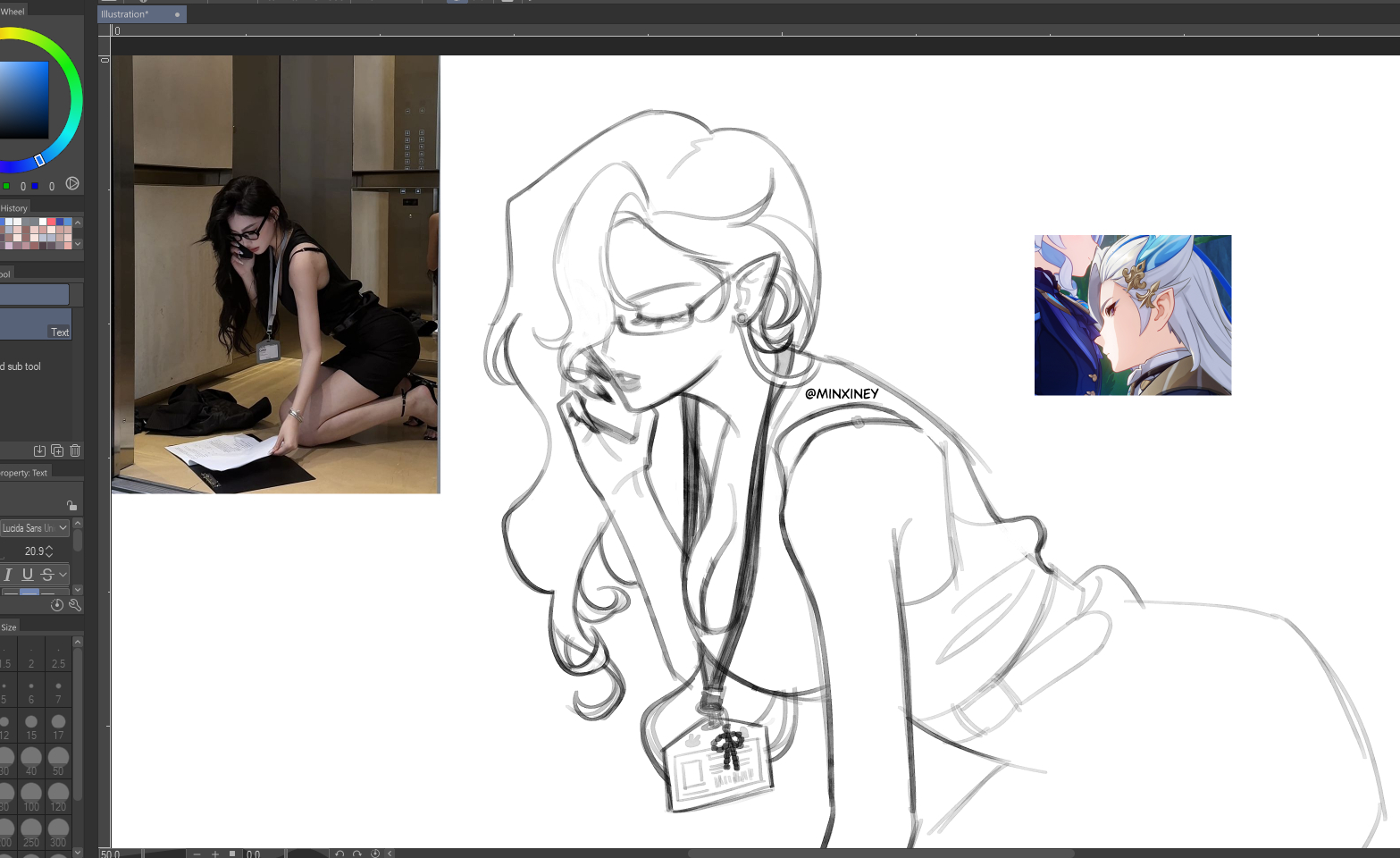Screen dimensions: 1400x858
Task: Click zoom out minus in status bar
Action: [x=197, y=854]
